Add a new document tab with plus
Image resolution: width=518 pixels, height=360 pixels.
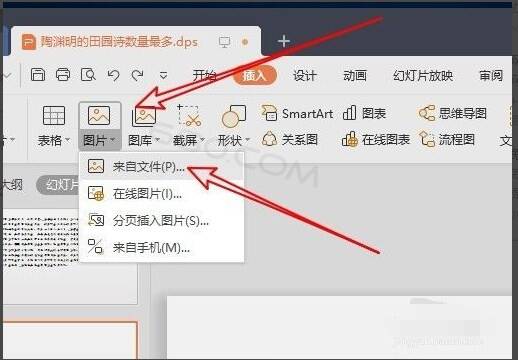284,41
